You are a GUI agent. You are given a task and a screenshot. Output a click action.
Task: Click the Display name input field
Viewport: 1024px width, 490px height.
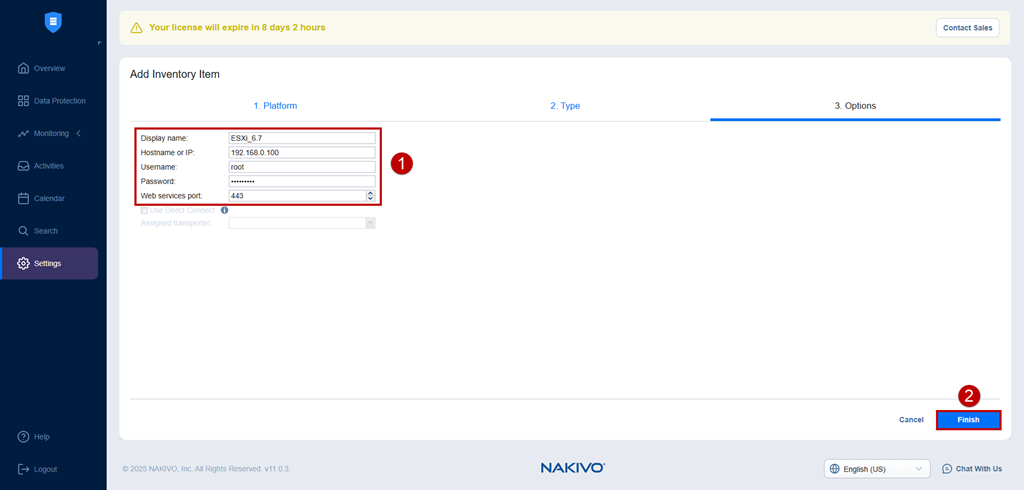coord(302,138)
